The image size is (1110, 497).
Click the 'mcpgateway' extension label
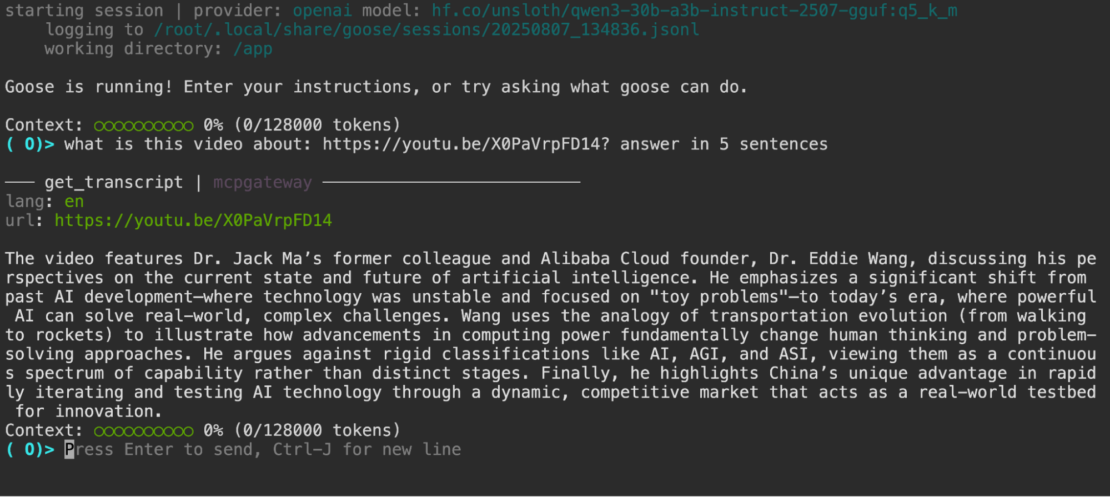tap(262, 182)
